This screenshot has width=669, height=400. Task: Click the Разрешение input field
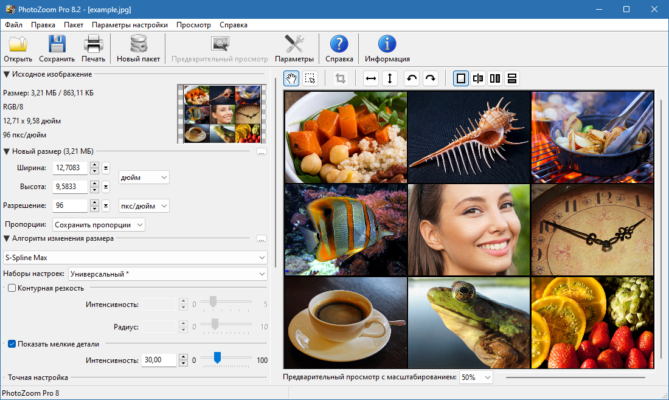coord(70,206)
